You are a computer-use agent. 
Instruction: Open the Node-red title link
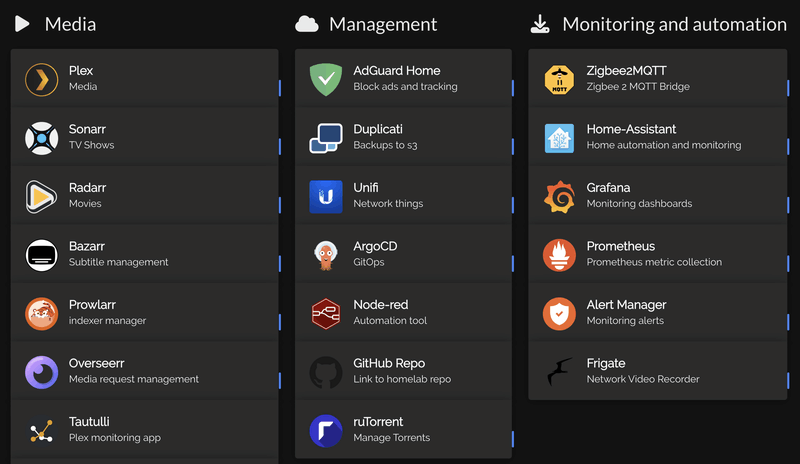coord(381,305)
